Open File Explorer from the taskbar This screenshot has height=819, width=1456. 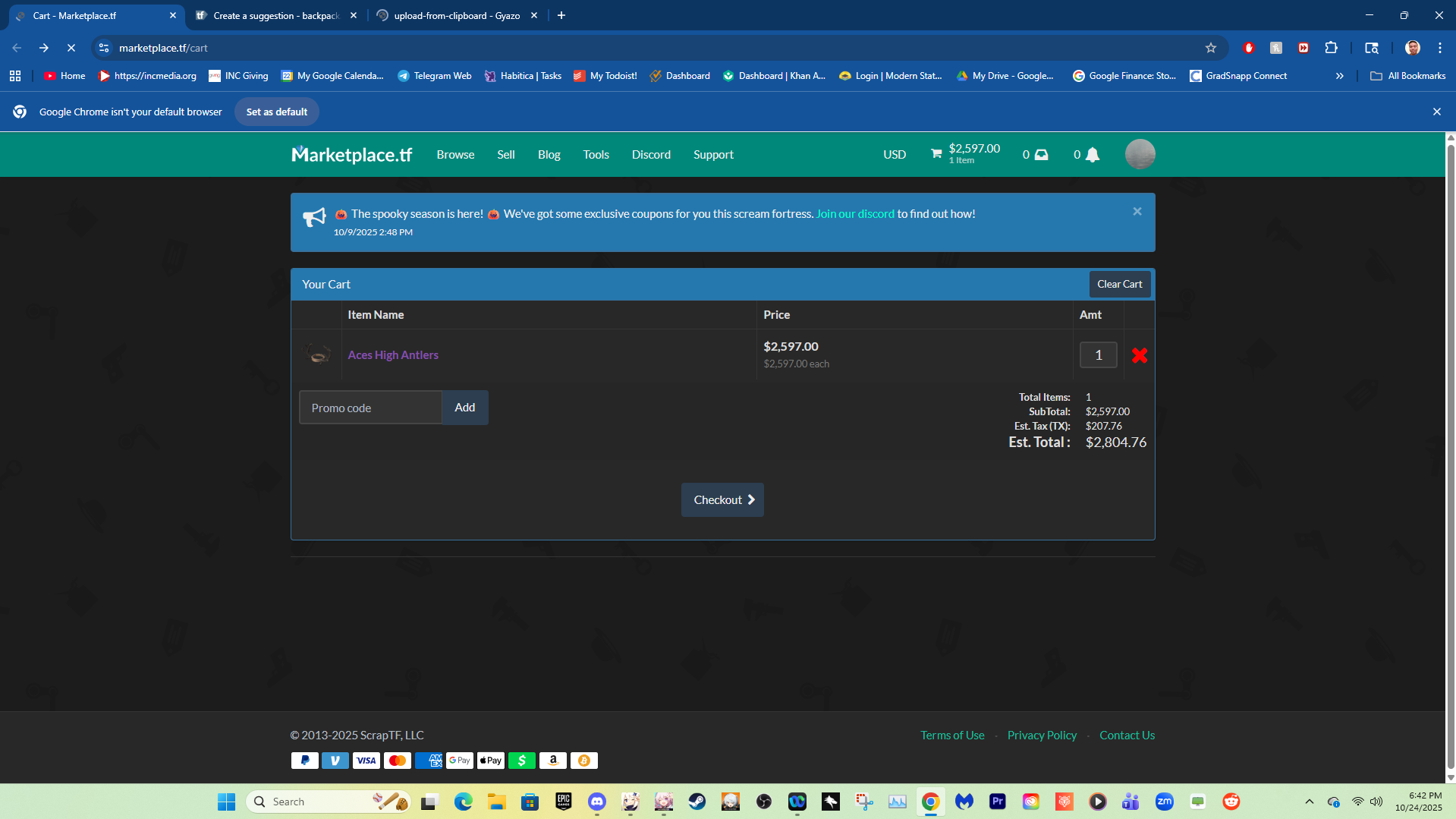[497, 802]
